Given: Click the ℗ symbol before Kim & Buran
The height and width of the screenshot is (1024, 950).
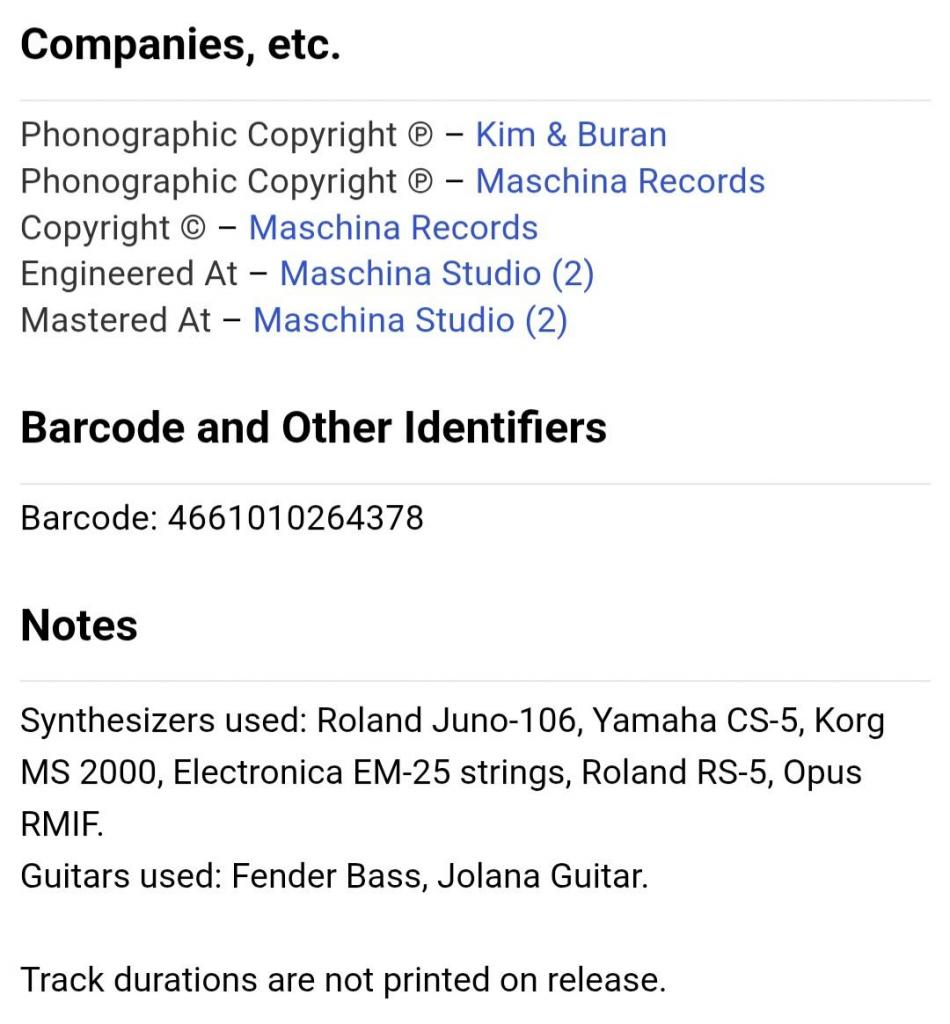Looking at the screenshot, I should tap(418, 136).
